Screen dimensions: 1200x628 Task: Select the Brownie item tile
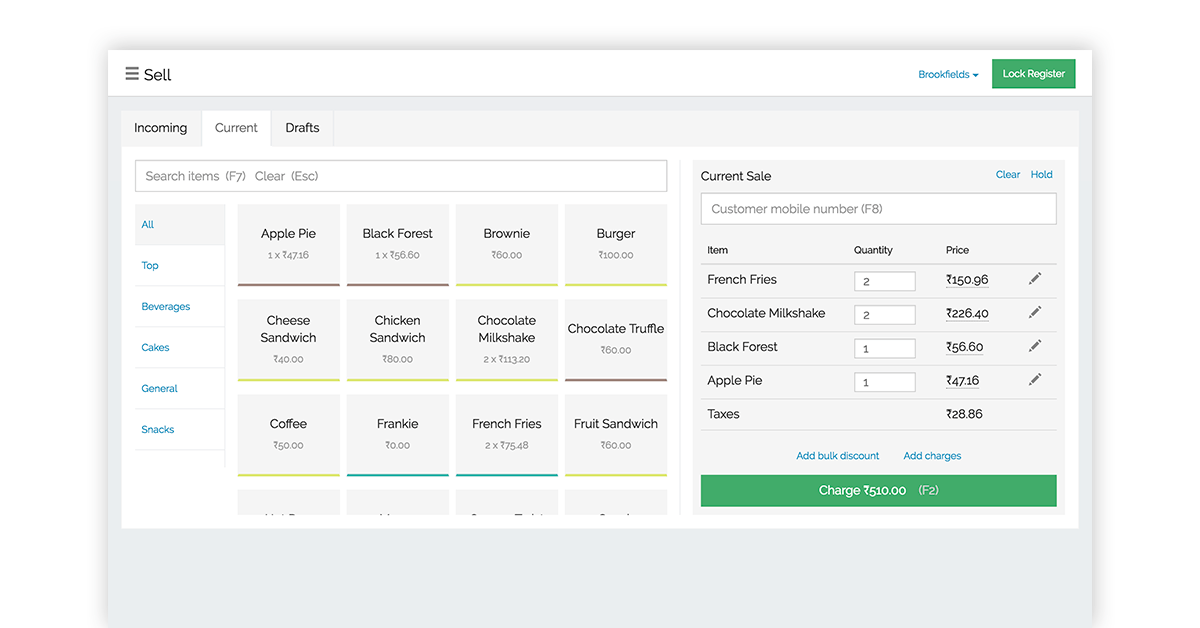pyautogui.click(x=507, y=245)
